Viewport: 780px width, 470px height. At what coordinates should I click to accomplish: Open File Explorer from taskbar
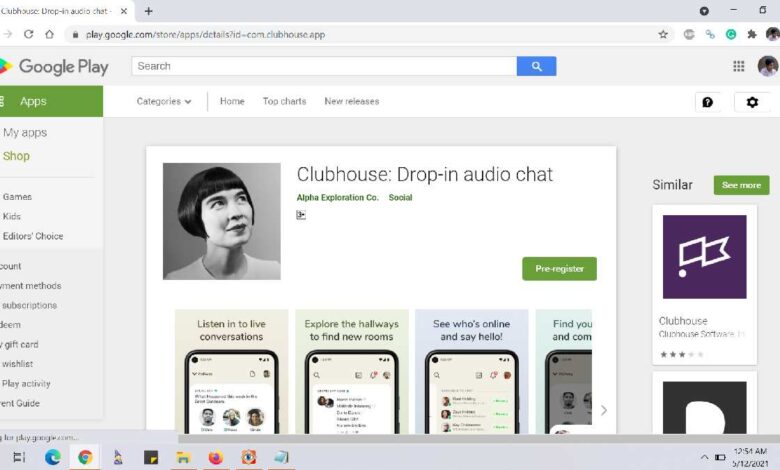[x=183, y=457]
